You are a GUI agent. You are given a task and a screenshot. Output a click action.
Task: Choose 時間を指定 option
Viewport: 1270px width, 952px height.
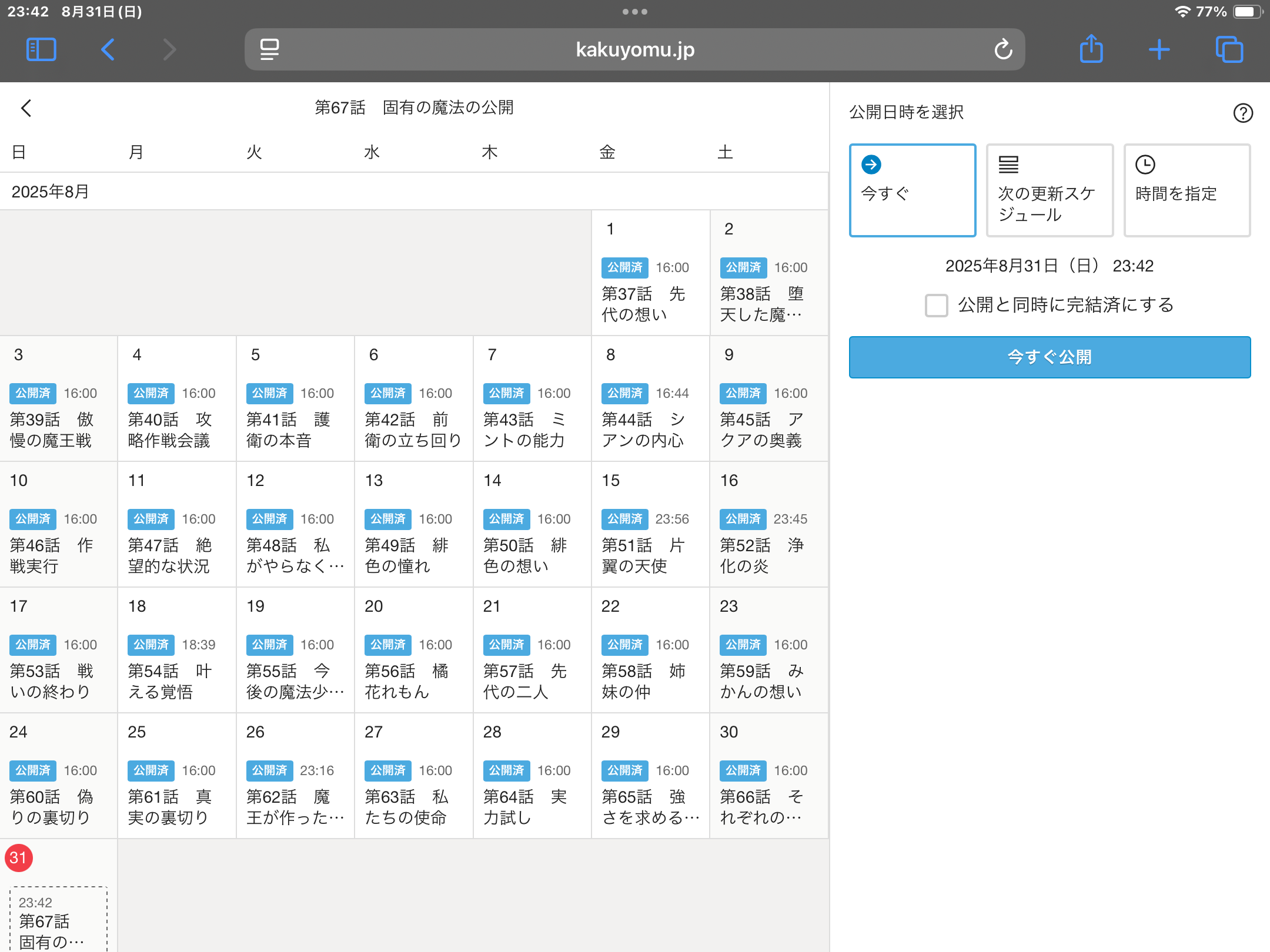(x=1187, y=190)
